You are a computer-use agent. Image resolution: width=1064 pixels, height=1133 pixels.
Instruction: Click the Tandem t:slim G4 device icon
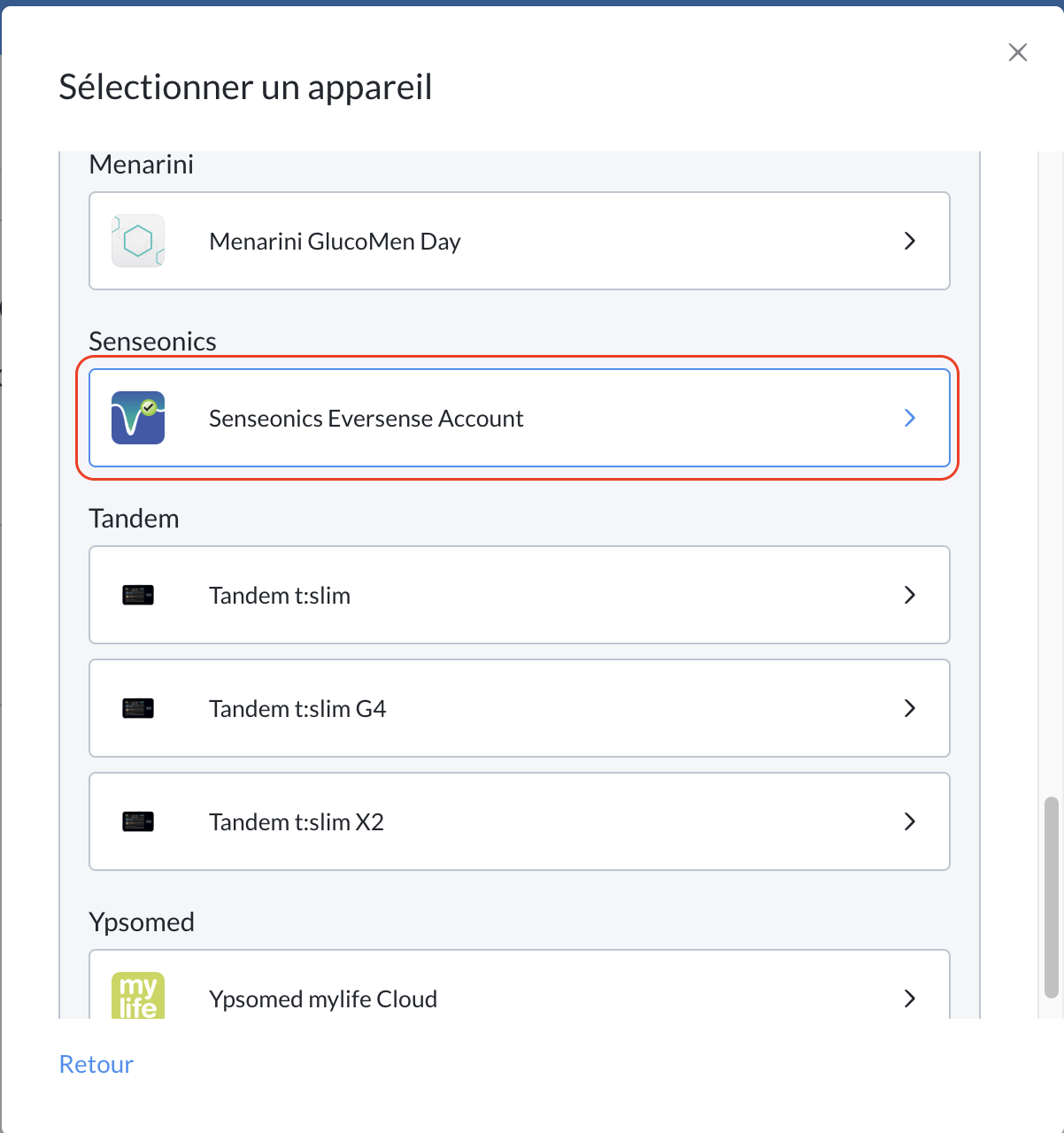point(138,708)
